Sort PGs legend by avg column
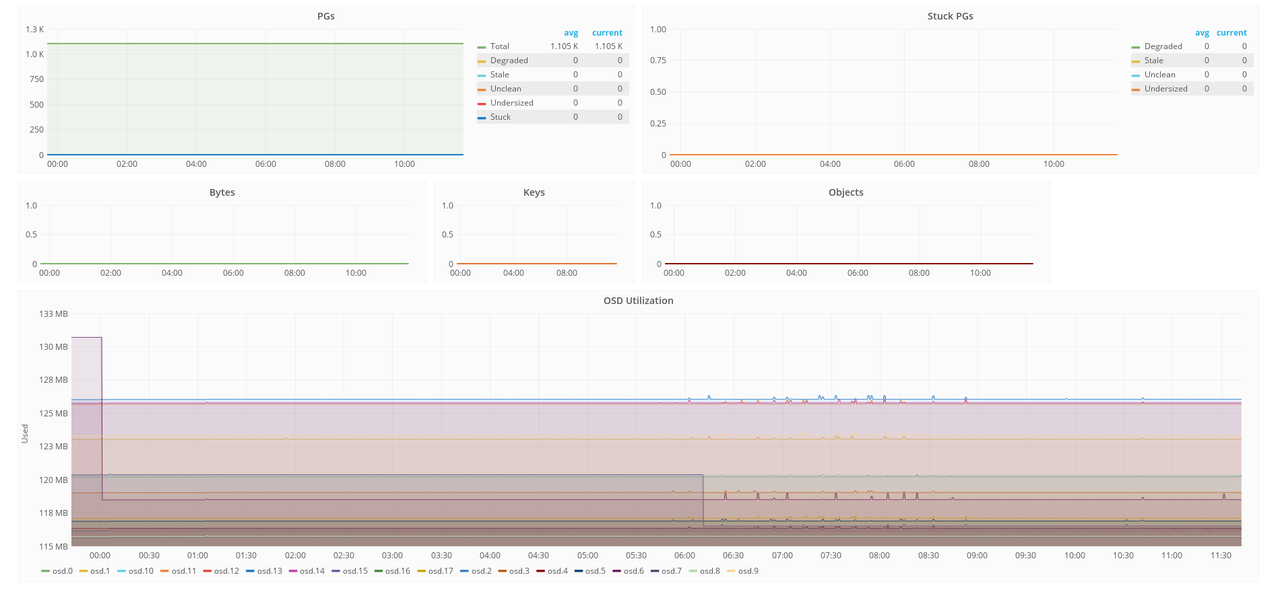Image resolution: width=1280 pixels, height=598 pixels. click(x=570, y=33)
